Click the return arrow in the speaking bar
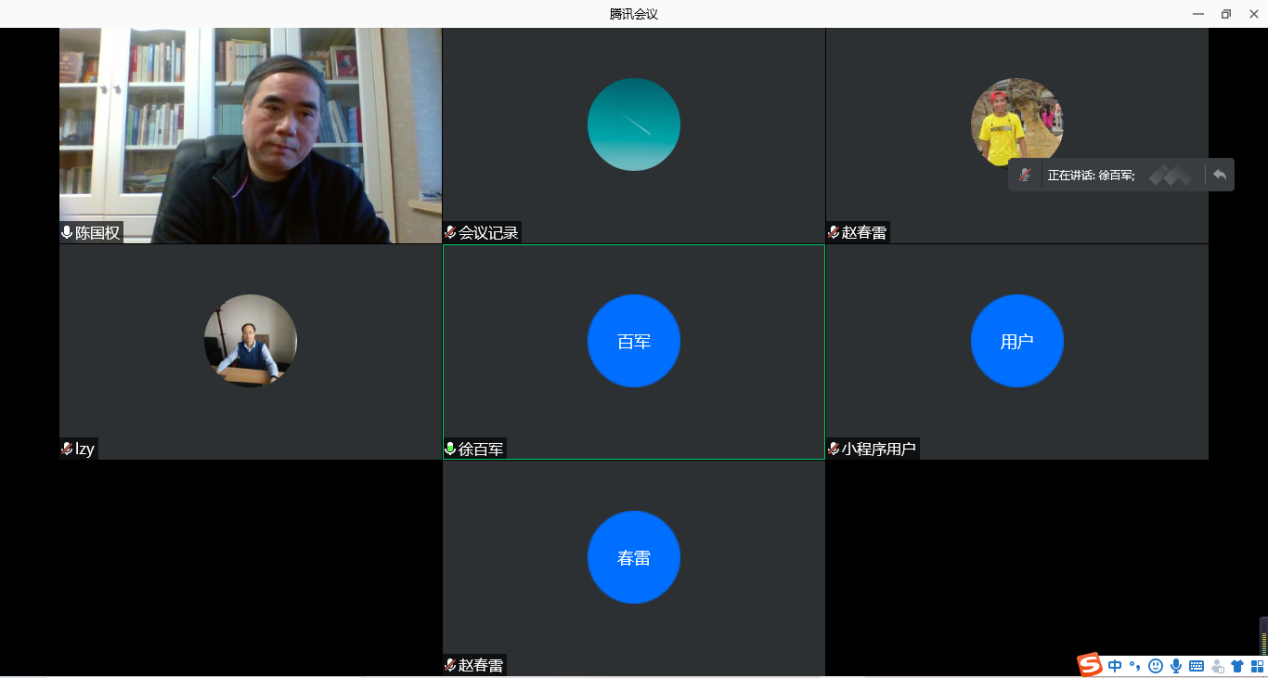This screenshot has height=678, width=1268. click(1219, 175)
